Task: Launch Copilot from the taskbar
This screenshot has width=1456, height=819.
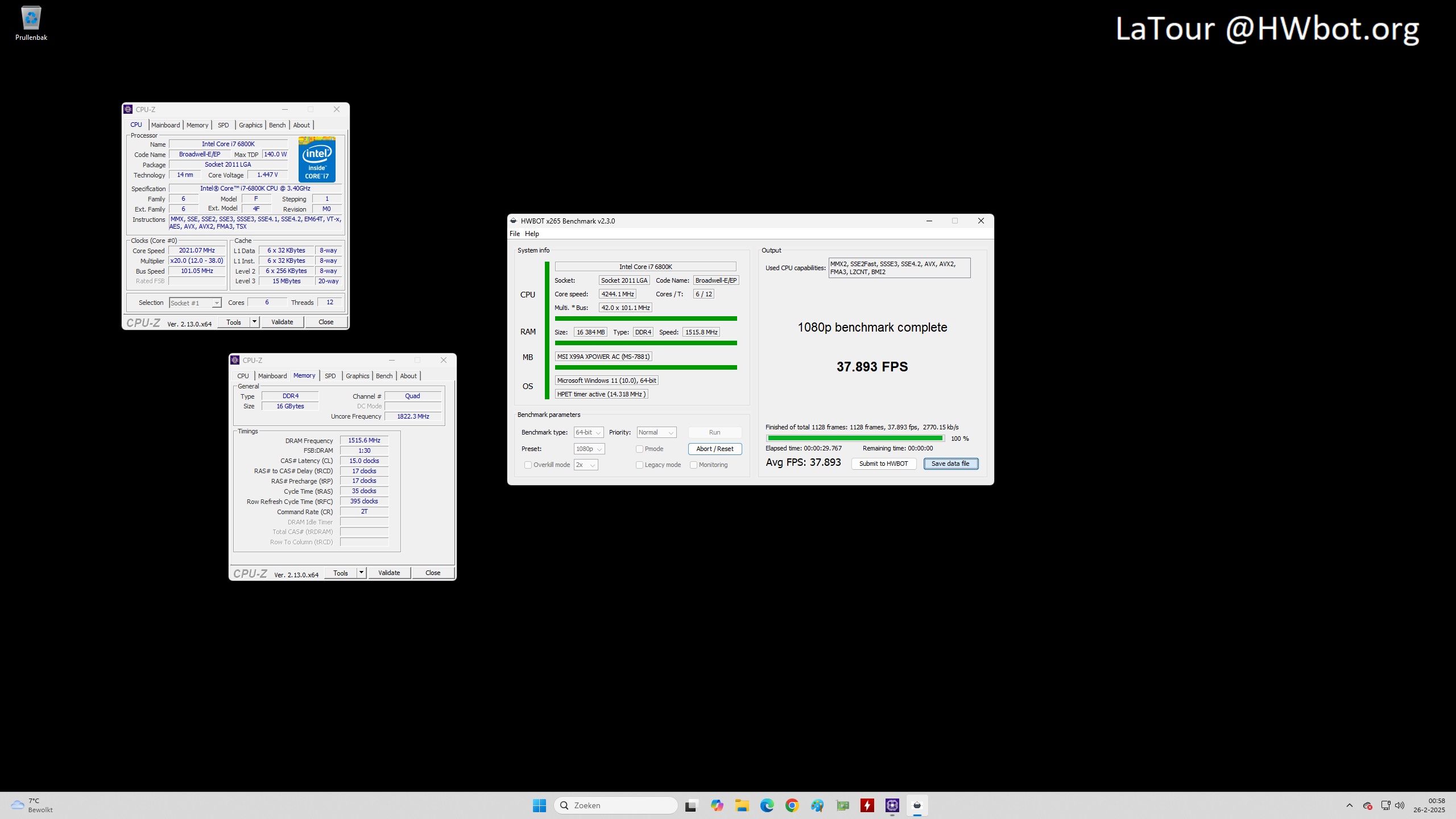Action: [717, 805]
